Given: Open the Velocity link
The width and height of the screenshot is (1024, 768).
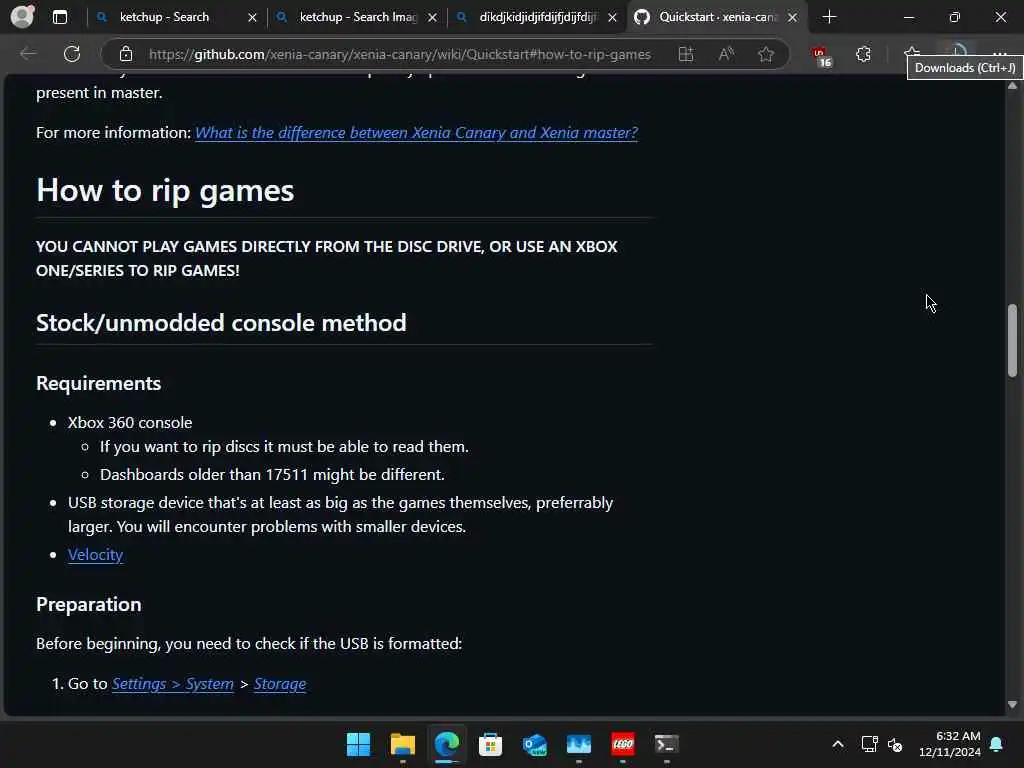Looking at the screenshot, I should pyautogui.click(x=95, y=554).
